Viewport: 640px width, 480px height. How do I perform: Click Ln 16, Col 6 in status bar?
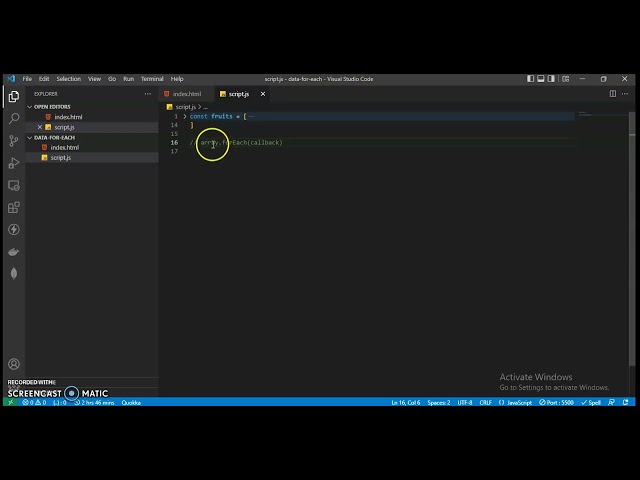tap(406, 402)
